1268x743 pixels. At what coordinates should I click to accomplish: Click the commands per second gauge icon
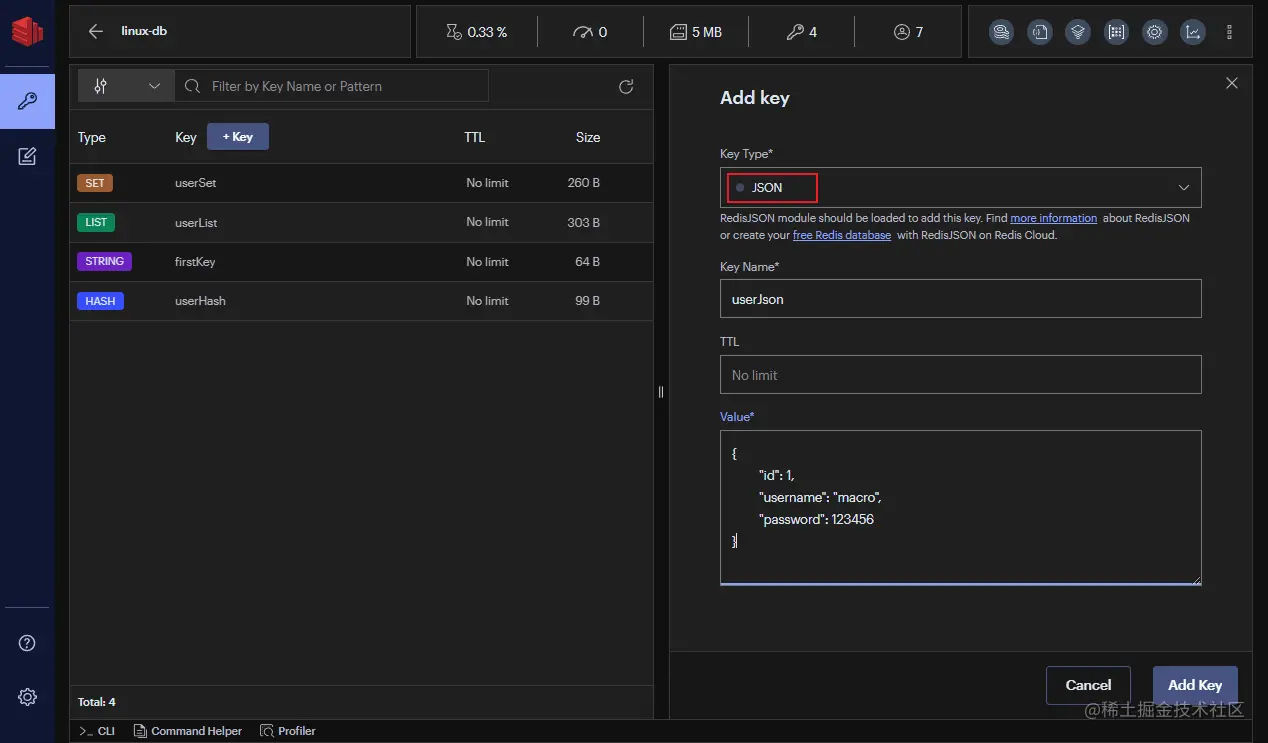point(582,32)
